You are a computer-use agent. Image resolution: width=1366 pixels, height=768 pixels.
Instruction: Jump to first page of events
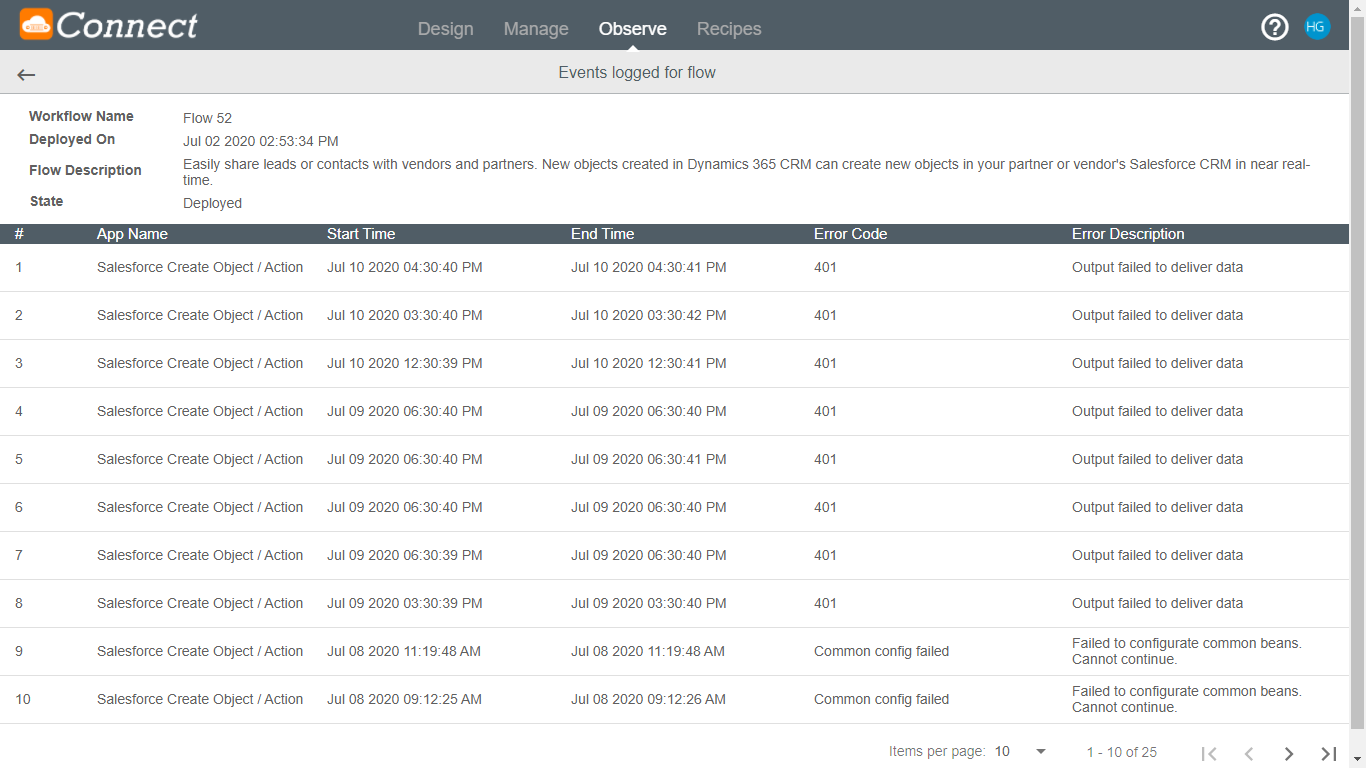1209,753
